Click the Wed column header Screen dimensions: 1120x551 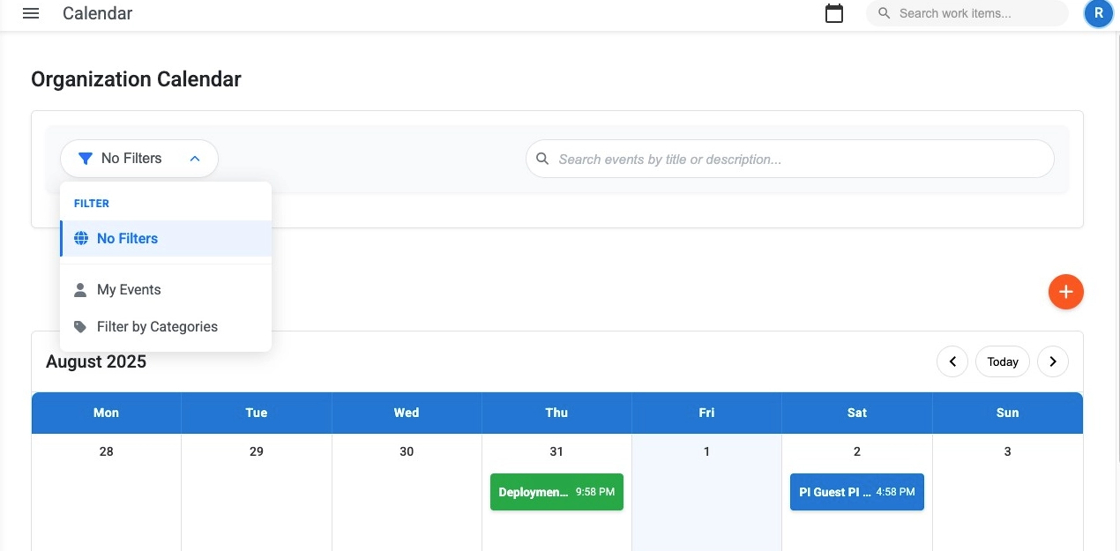[406, 413]
